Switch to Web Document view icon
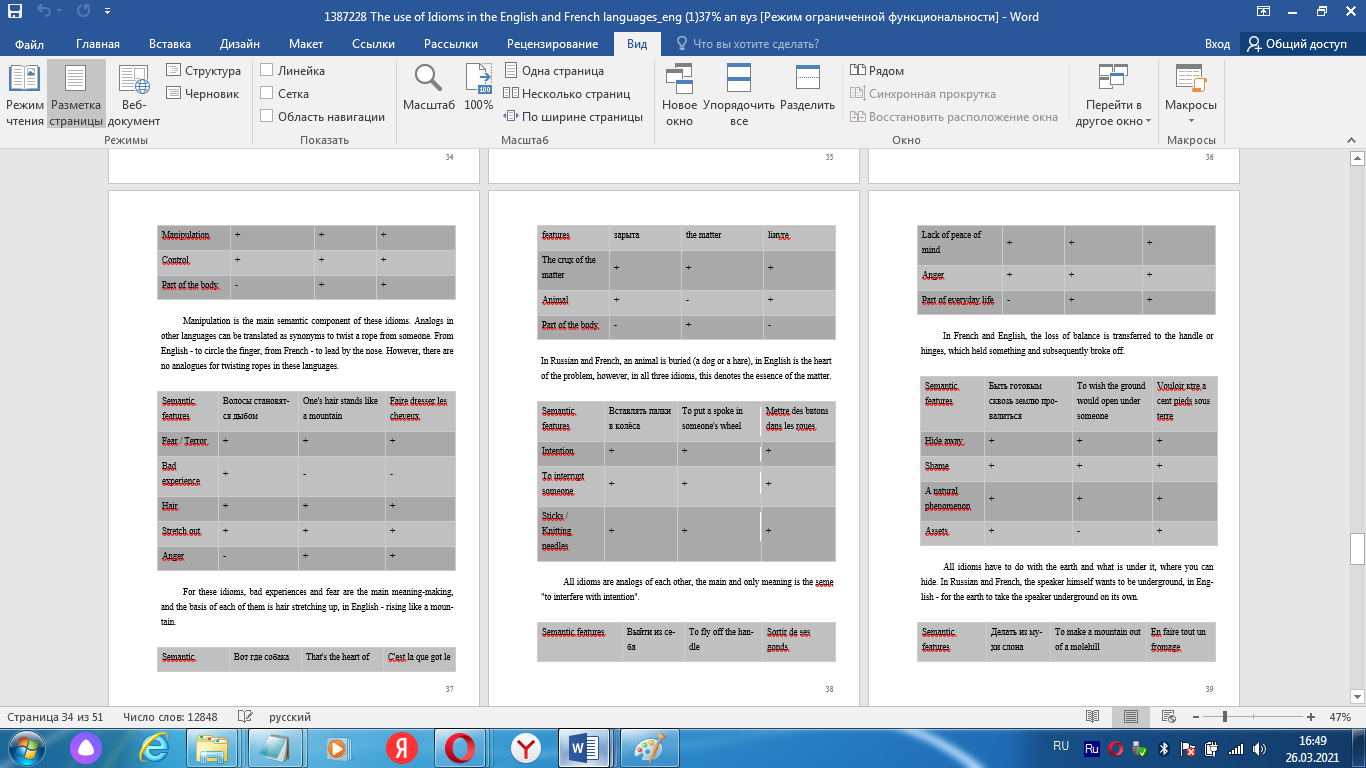 tap(133, 95)
